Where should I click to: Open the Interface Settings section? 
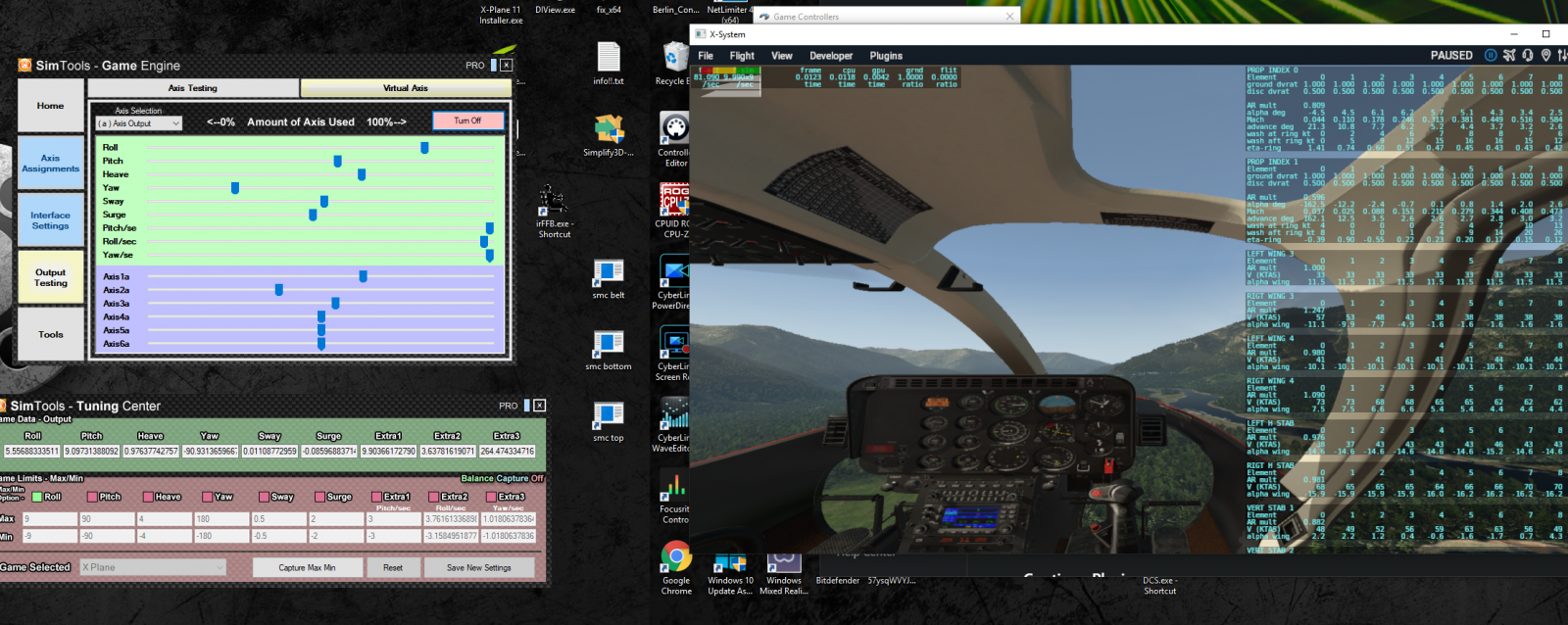pyautogui.click(x=51, y=220)
